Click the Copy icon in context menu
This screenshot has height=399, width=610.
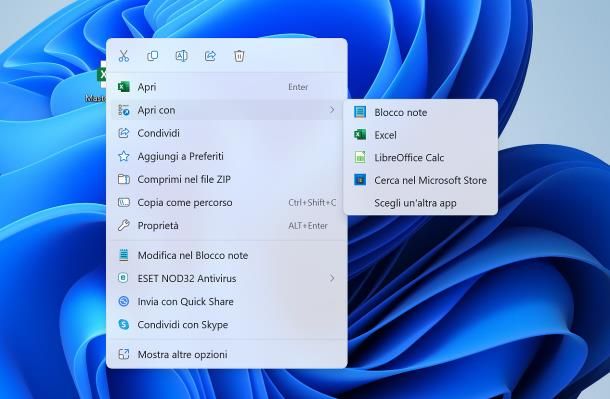coord(152,56)
